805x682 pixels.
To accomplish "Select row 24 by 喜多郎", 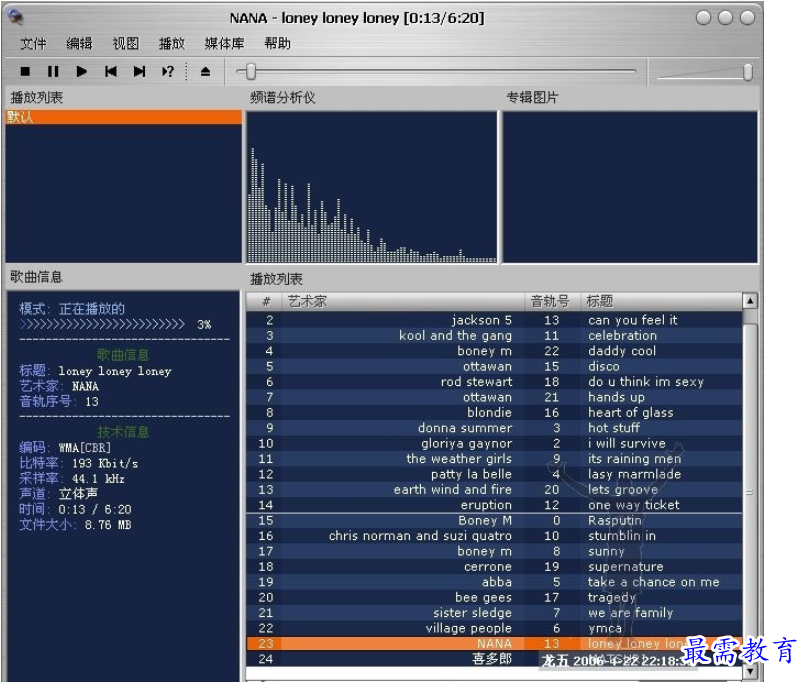I will (x=494, y=659).
